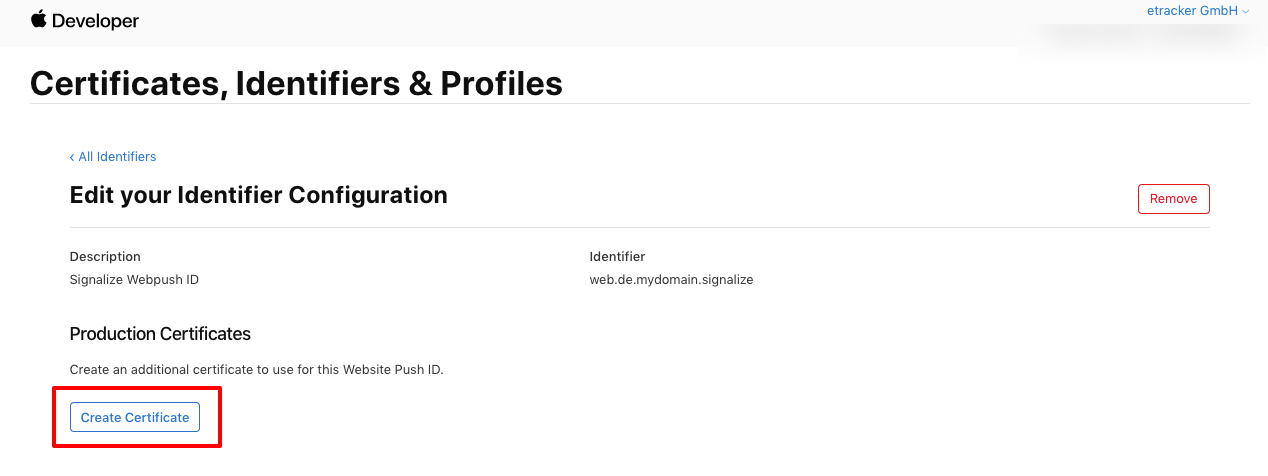
Task: Click the additional certificate instruction sentence
Action: (x=256, y=369)
